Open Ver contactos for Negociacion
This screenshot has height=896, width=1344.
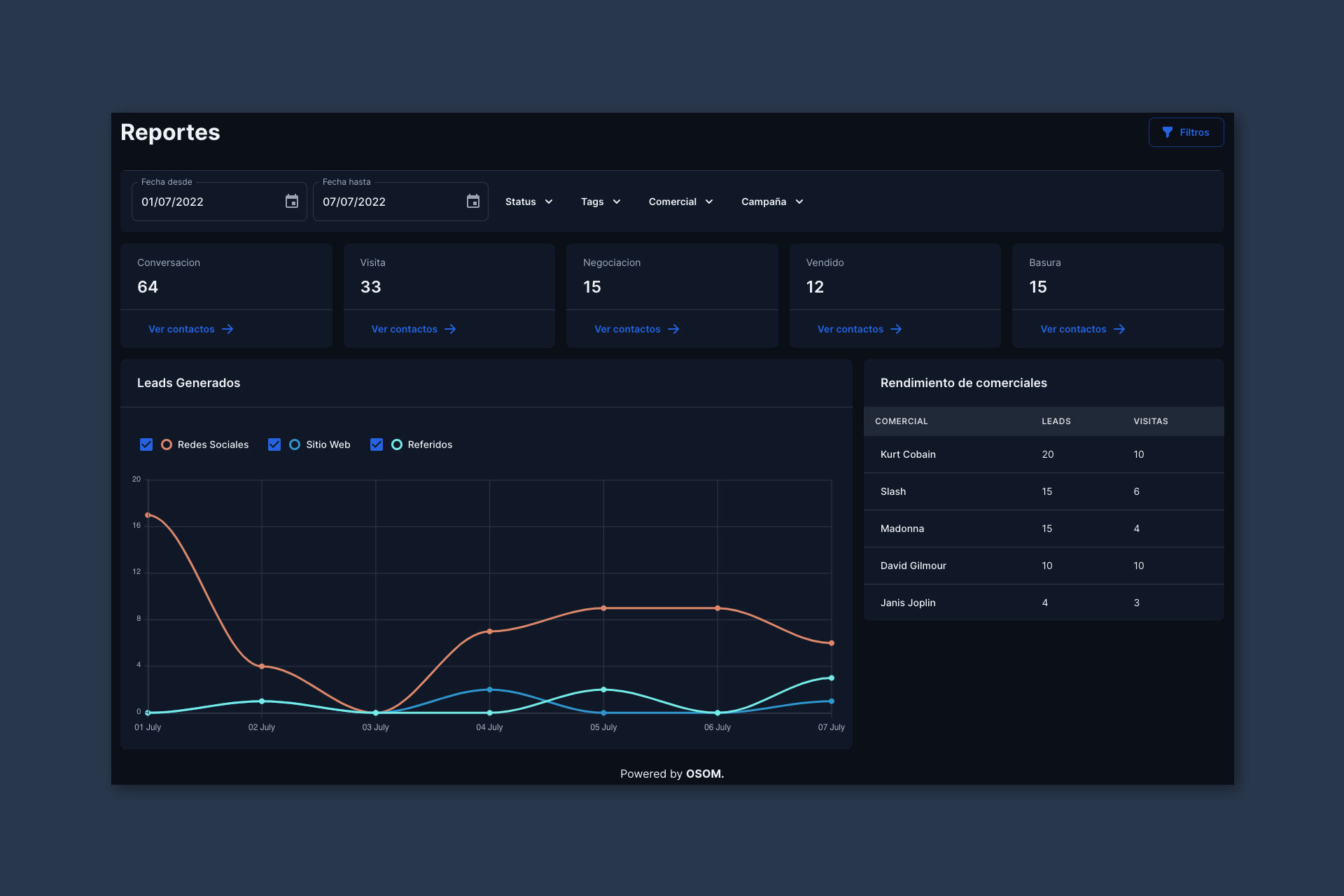click(637, 329)
